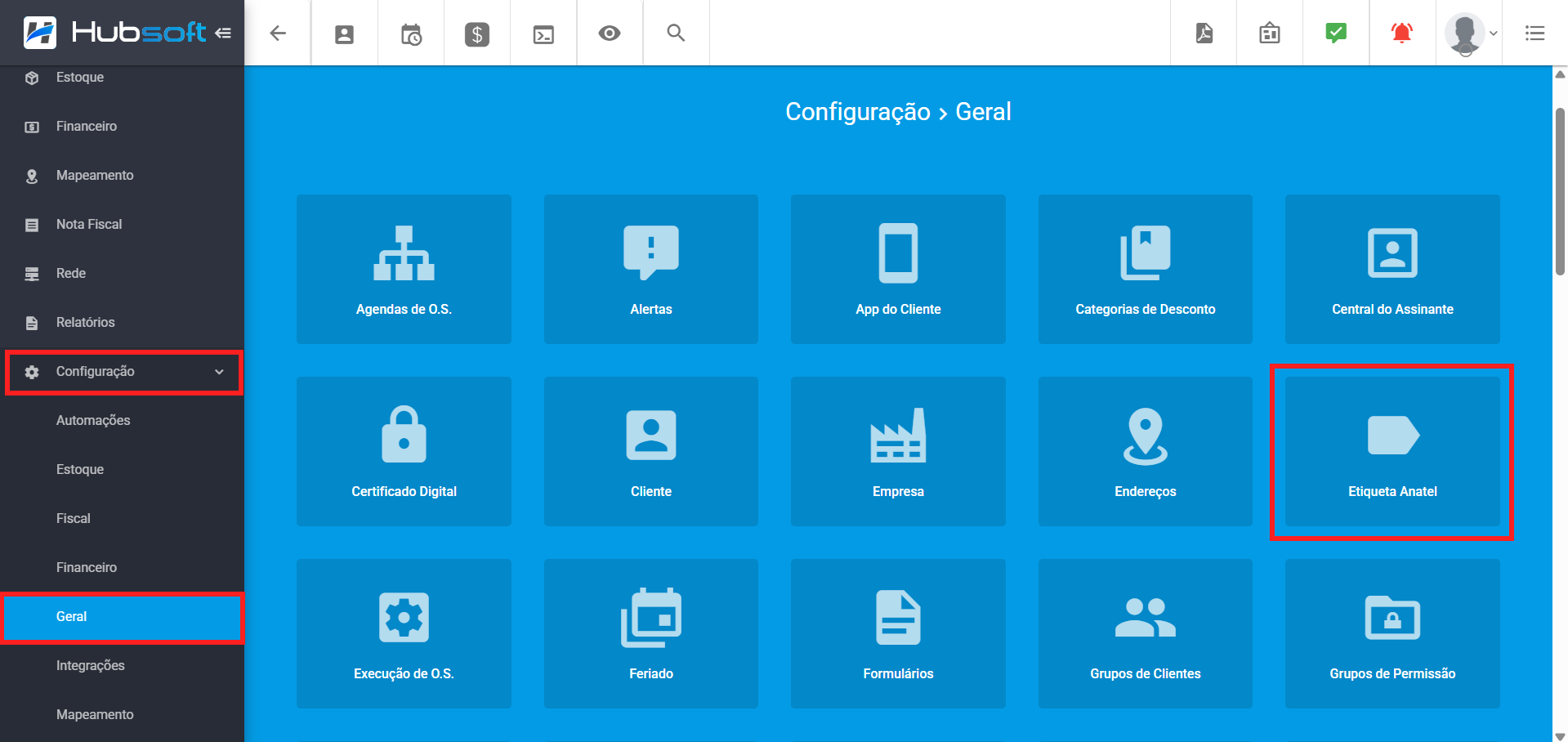Open the system status green check icon

(1334, 33)
